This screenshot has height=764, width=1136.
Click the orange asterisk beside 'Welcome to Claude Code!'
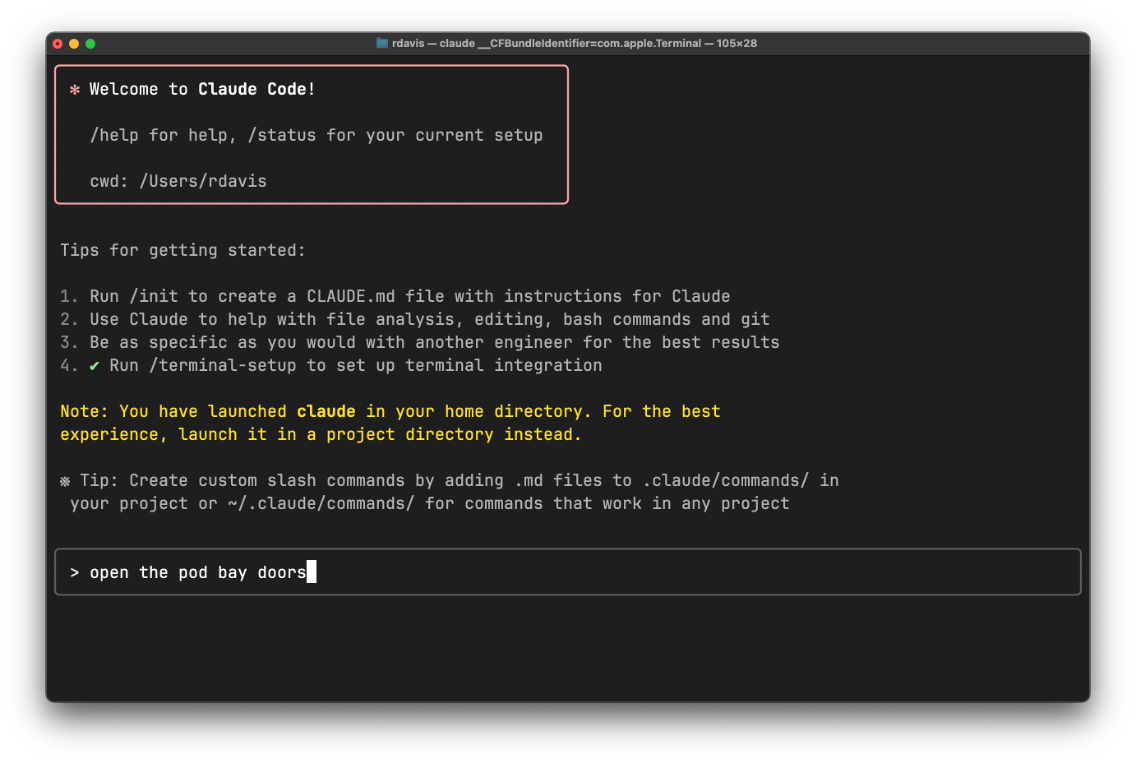click(x=75, y=90)
